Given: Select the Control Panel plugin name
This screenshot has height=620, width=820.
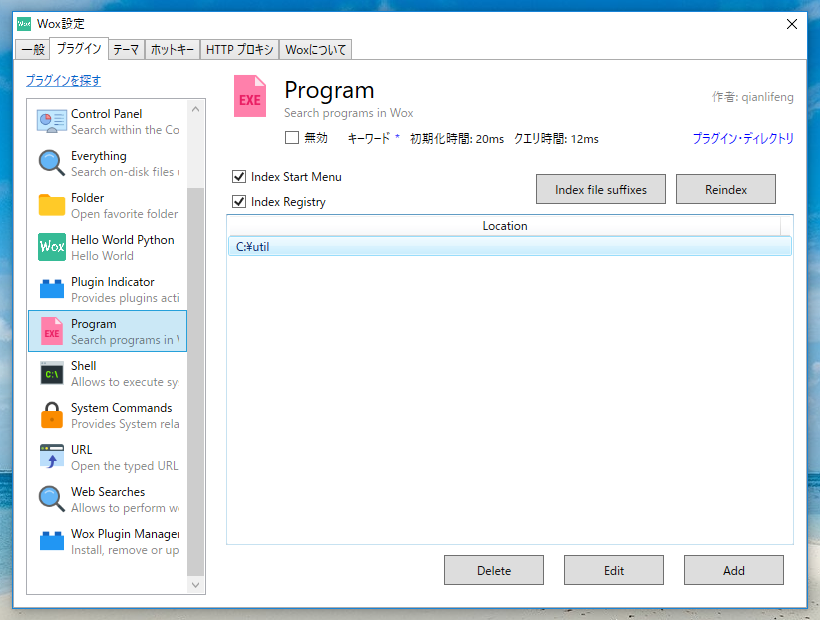Looking at the screenshot, I should pyautogui.click(x=106, y=113).
